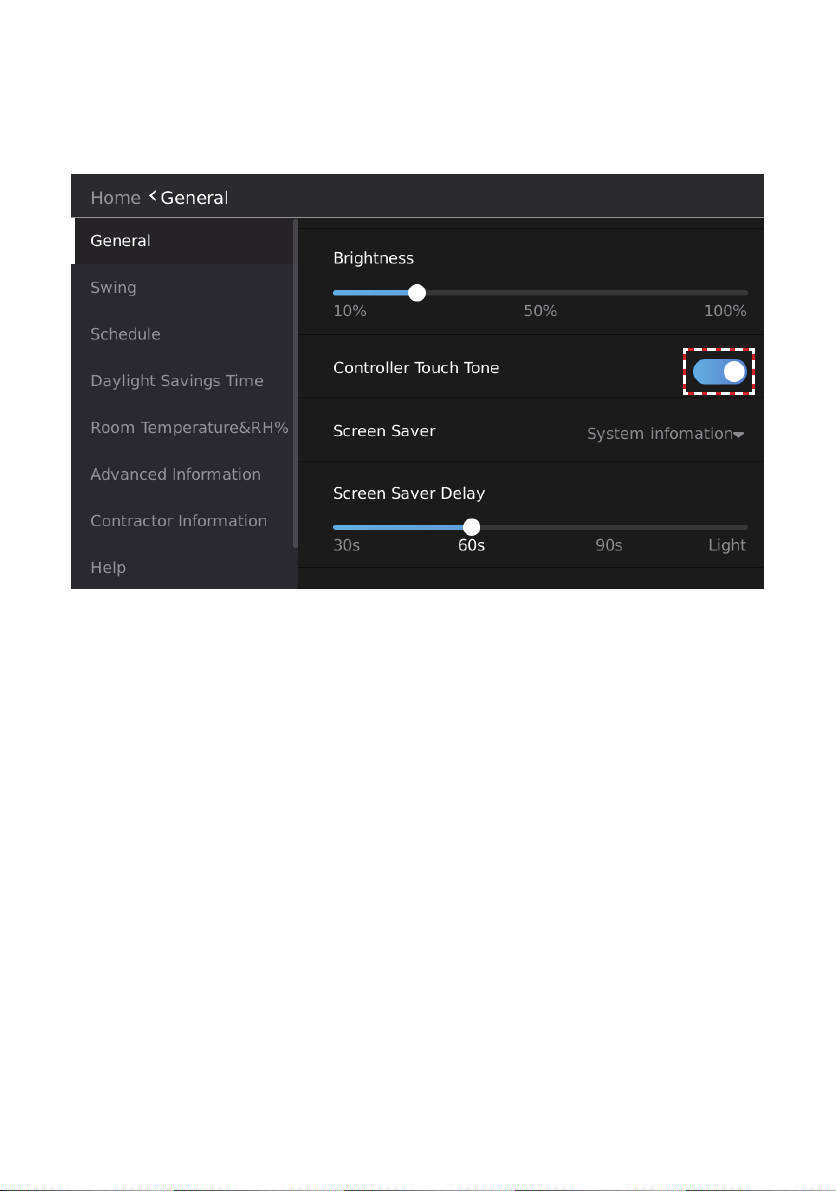This screenshot has height=1191, width=836.
Task: Click the Brightness slider handle
Action: [417, 293]
